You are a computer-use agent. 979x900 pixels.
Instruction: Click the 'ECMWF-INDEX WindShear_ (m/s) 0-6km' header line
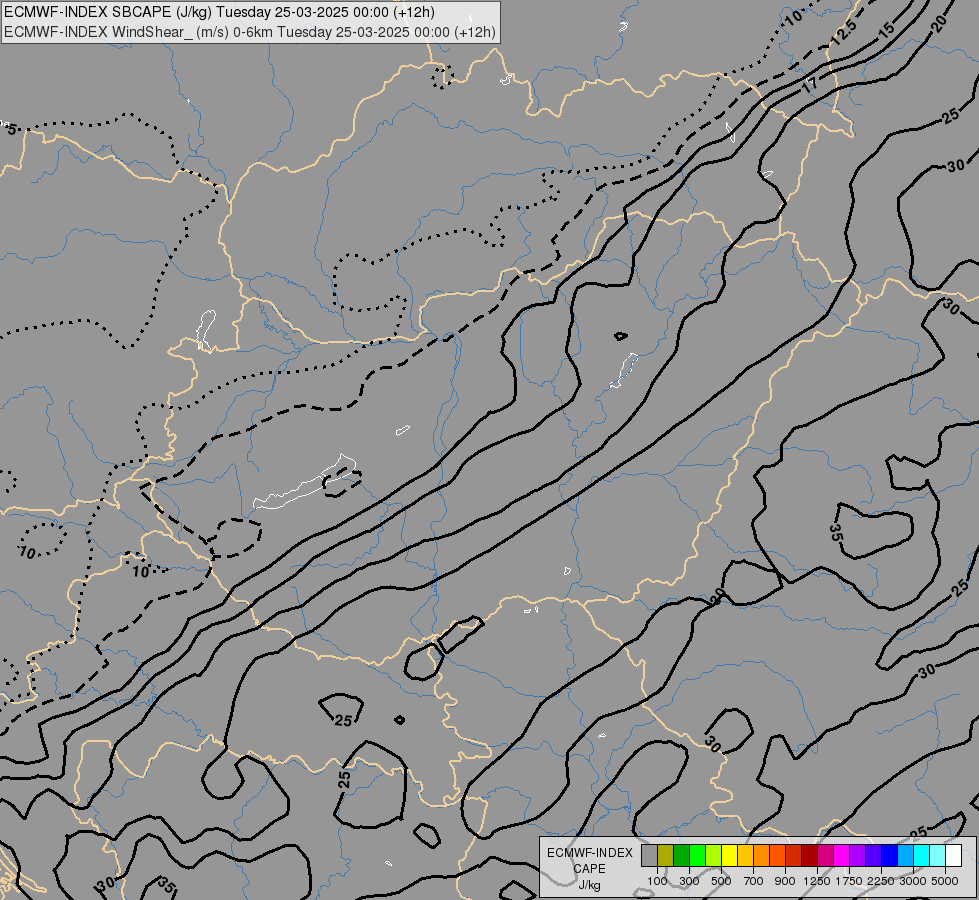point(249,32)
